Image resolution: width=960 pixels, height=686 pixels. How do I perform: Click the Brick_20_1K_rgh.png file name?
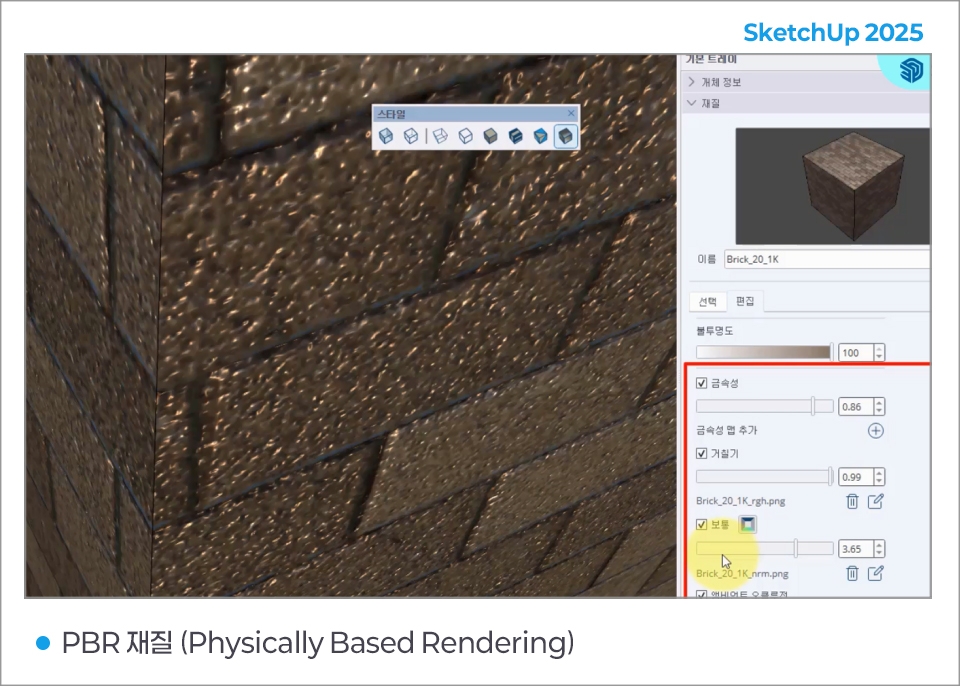point(741,501)
